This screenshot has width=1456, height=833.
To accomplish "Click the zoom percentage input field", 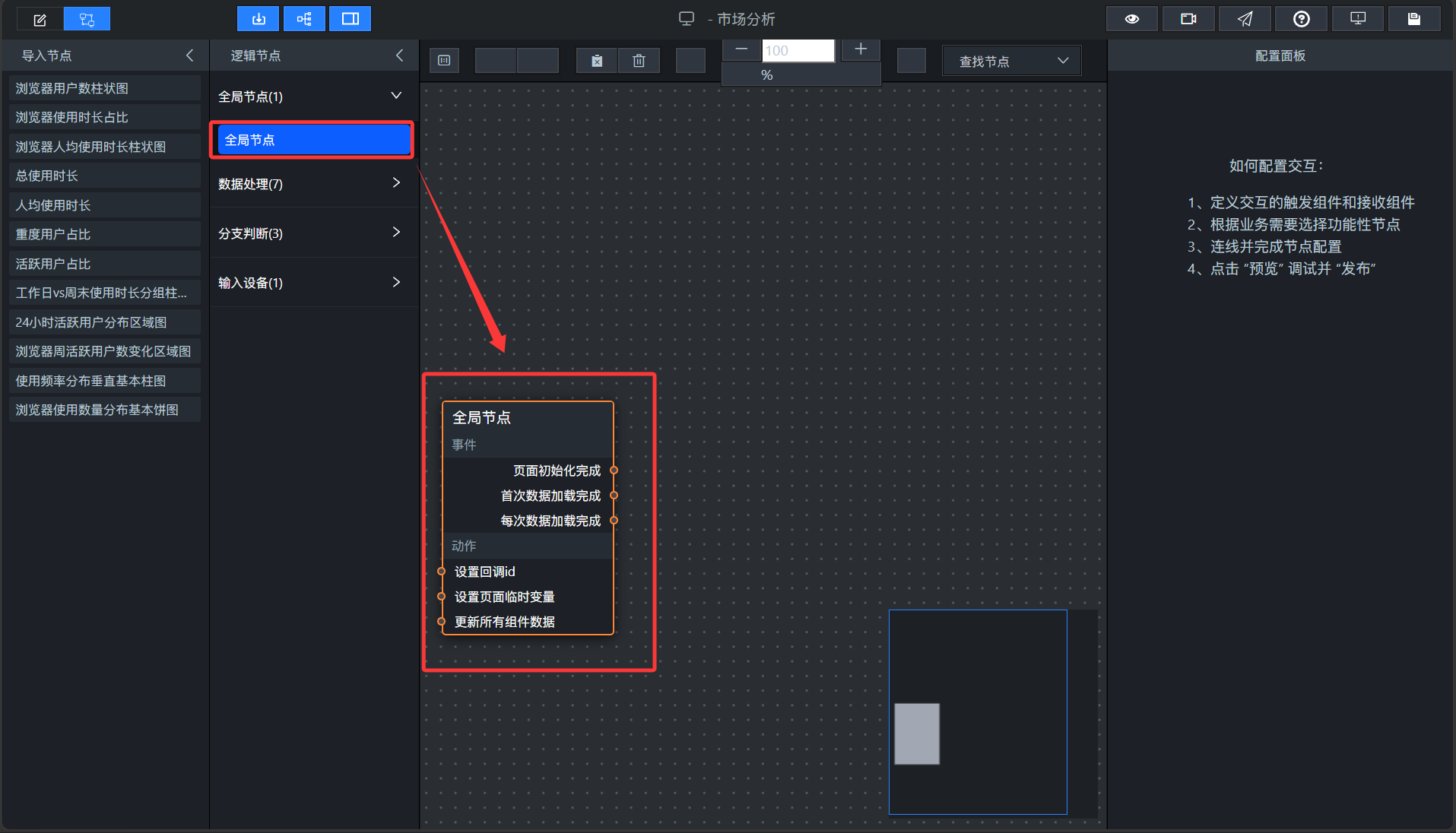I will click(x=798, y=51).
